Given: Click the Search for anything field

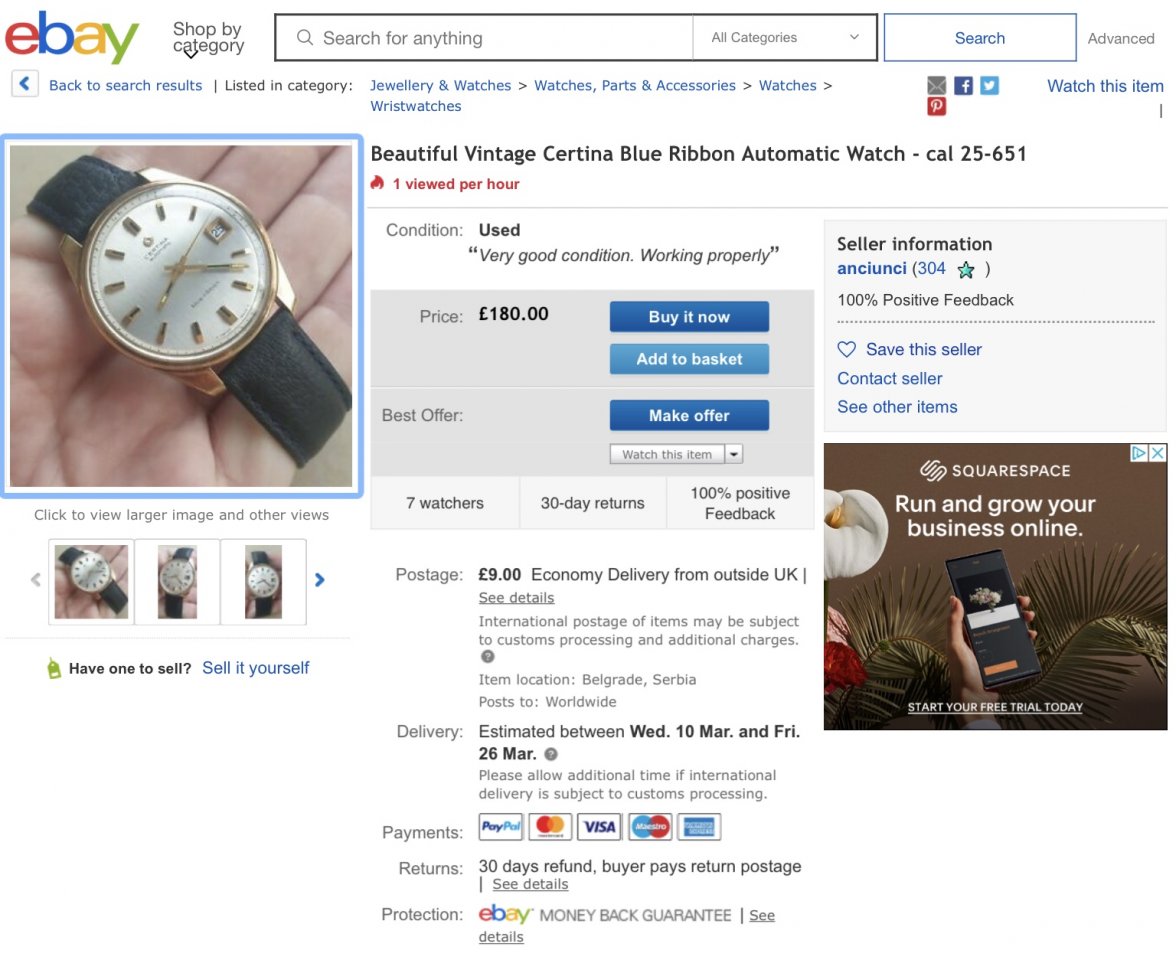Looking at the screenshot, I should 484,38.
